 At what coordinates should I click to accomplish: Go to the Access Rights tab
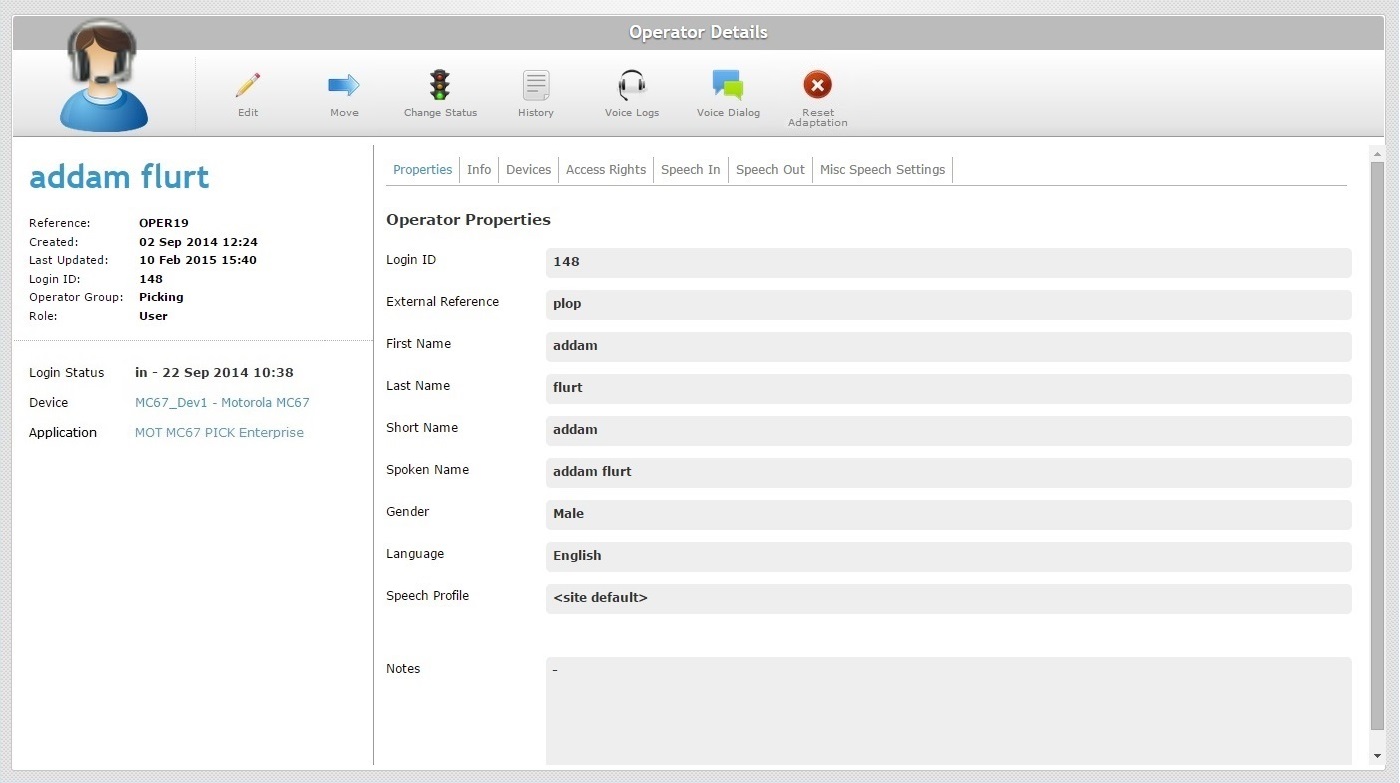(606, 170)
